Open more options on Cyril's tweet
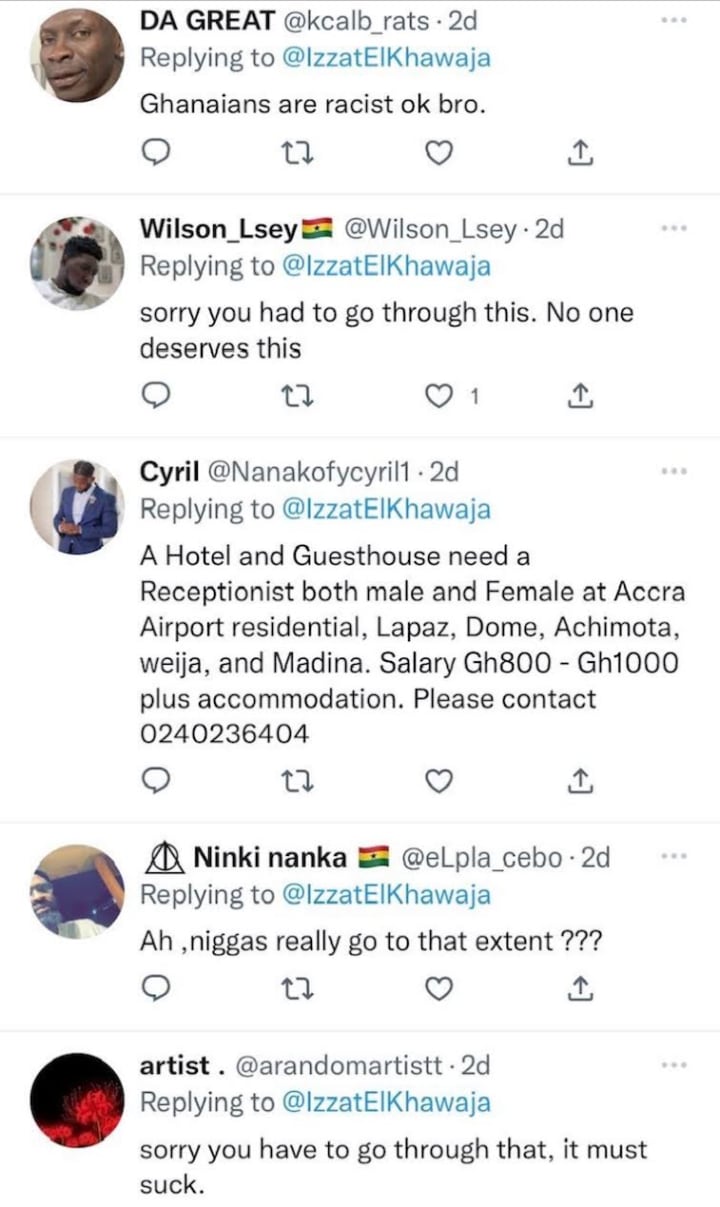 (x=675, y=470)
